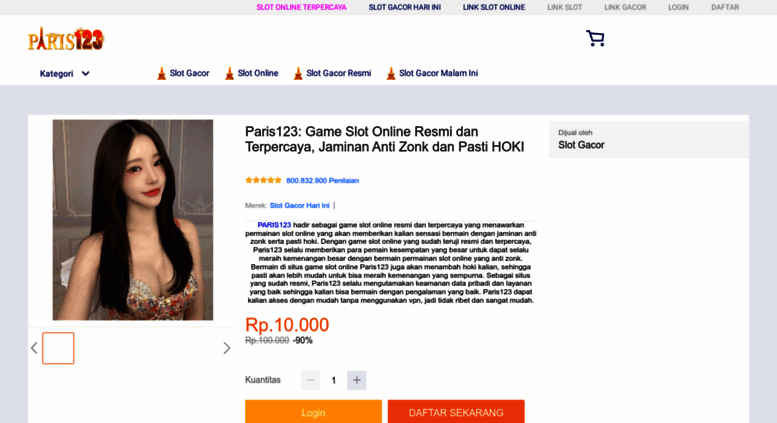The image size is (777, 423).
Task: Click tower icon beside Slot Online
Action: (229, 73)
